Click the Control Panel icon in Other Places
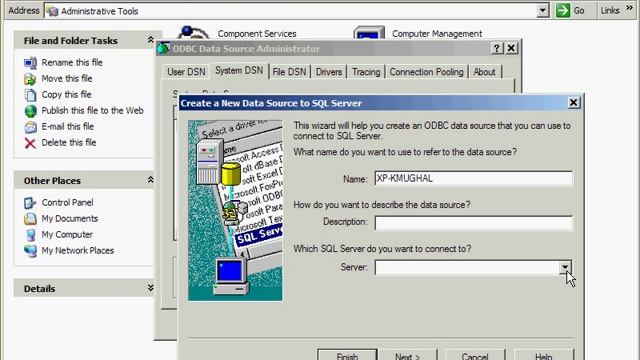This screenshot has width=640, height=360. [30, 203]
